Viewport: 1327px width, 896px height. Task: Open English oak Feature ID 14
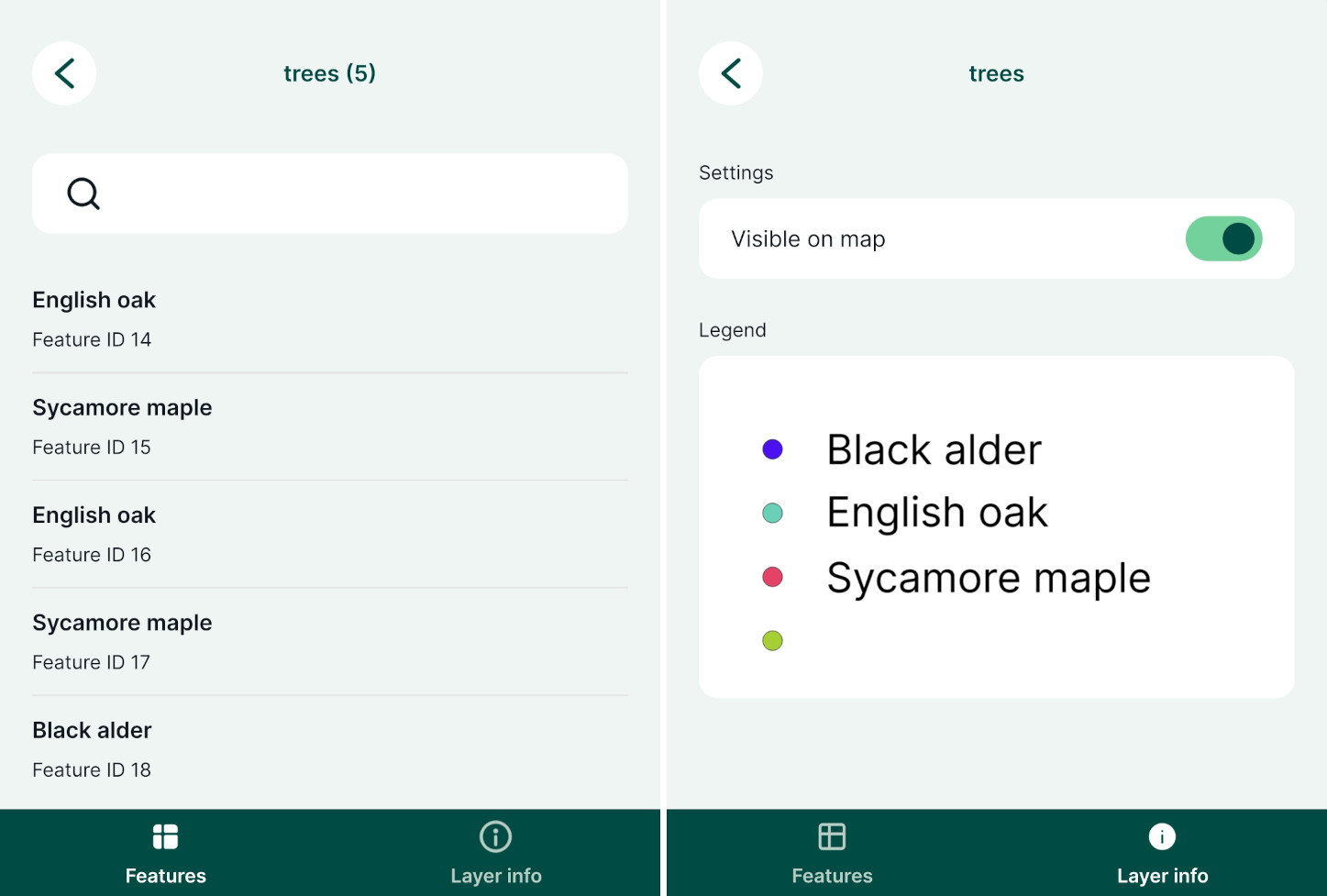[330, 319]
